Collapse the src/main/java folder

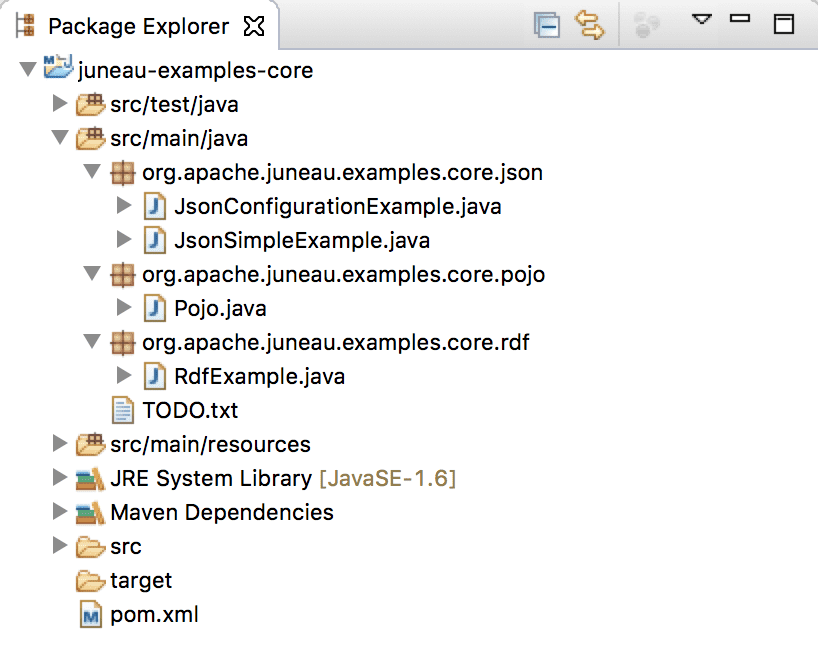pyautogui.click(x=60, y=137)
